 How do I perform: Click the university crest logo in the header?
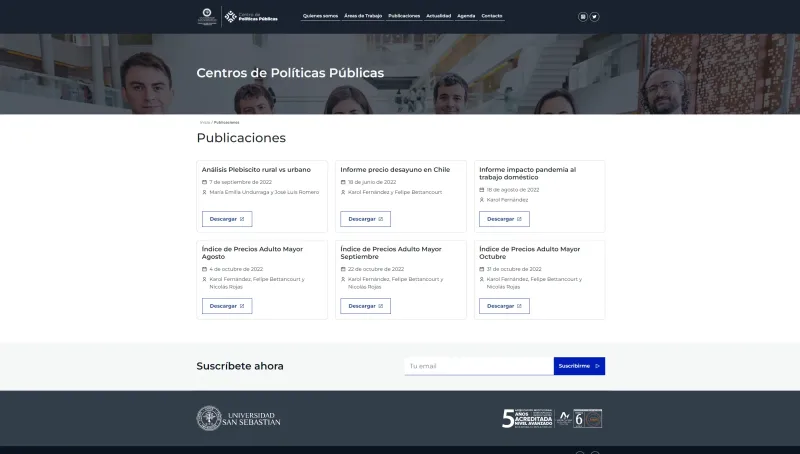207,16
